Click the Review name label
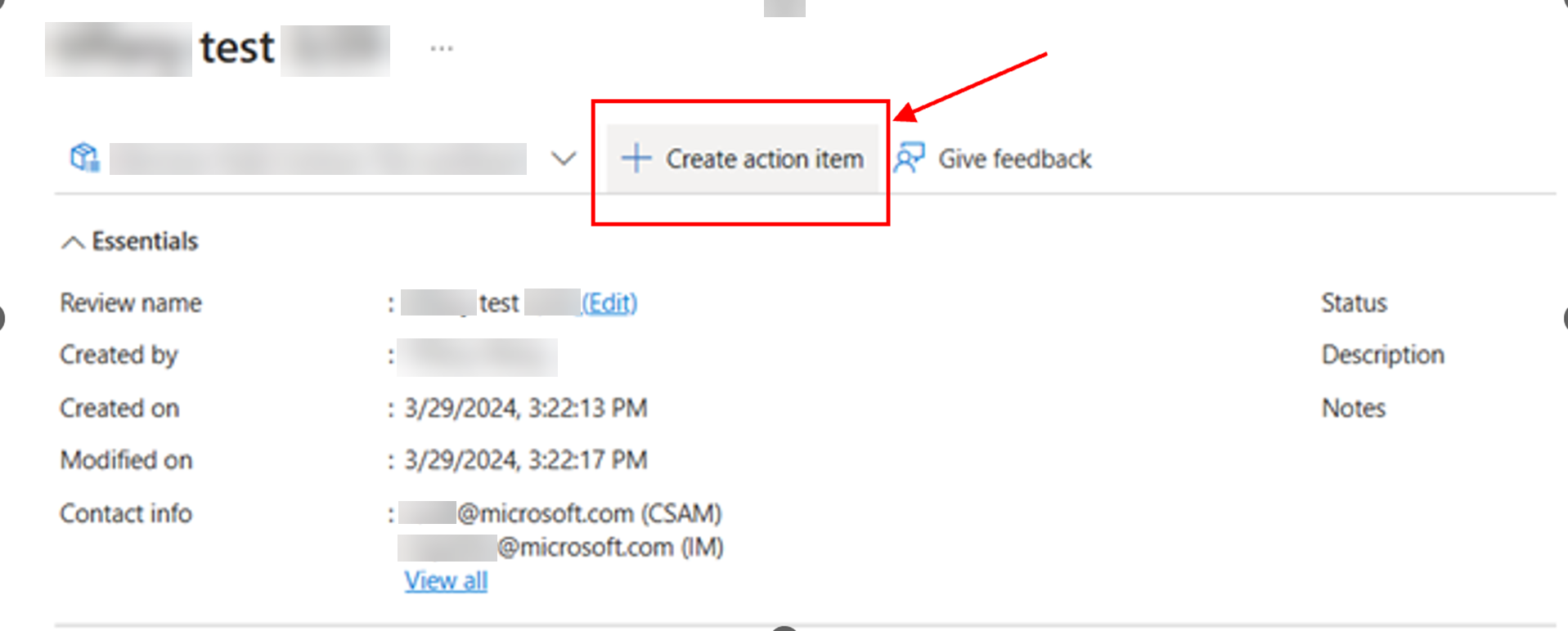 click(131, 303)
